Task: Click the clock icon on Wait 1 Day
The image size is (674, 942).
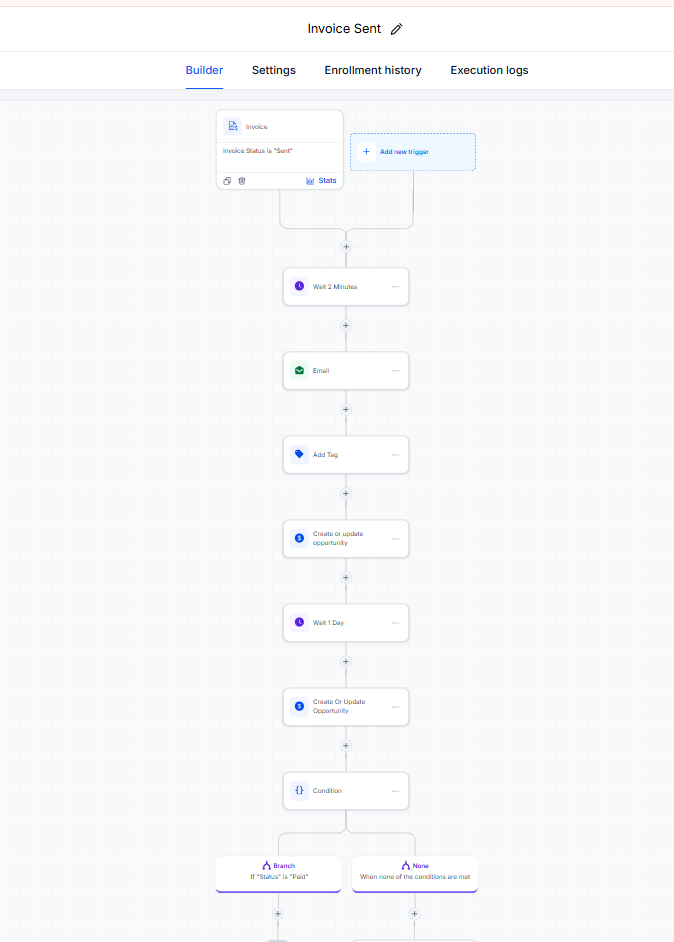Action: [x=299, y=622]
